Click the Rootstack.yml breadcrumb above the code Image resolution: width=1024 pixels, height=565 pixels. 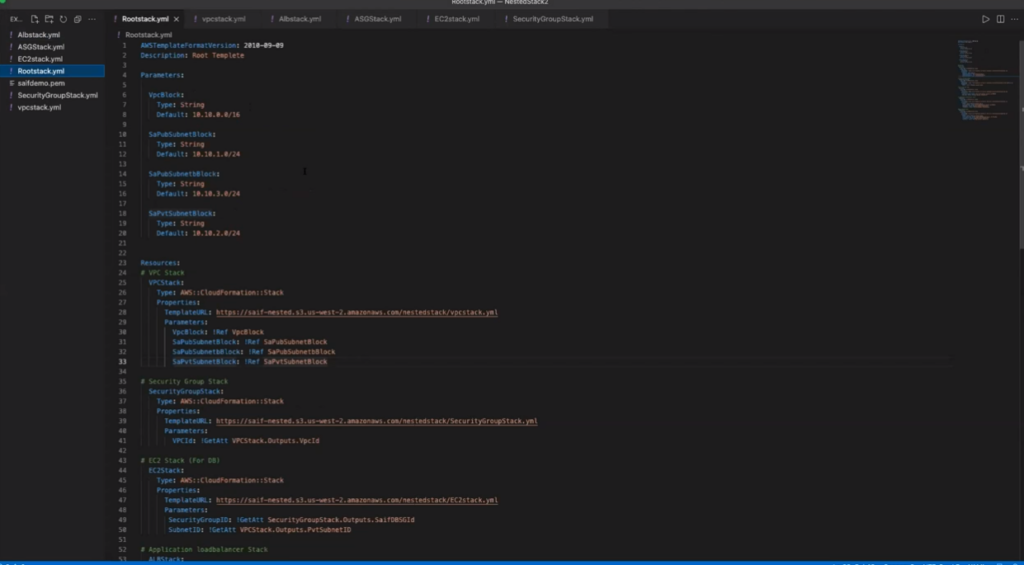pyautogui.click(x=144, y=34)
